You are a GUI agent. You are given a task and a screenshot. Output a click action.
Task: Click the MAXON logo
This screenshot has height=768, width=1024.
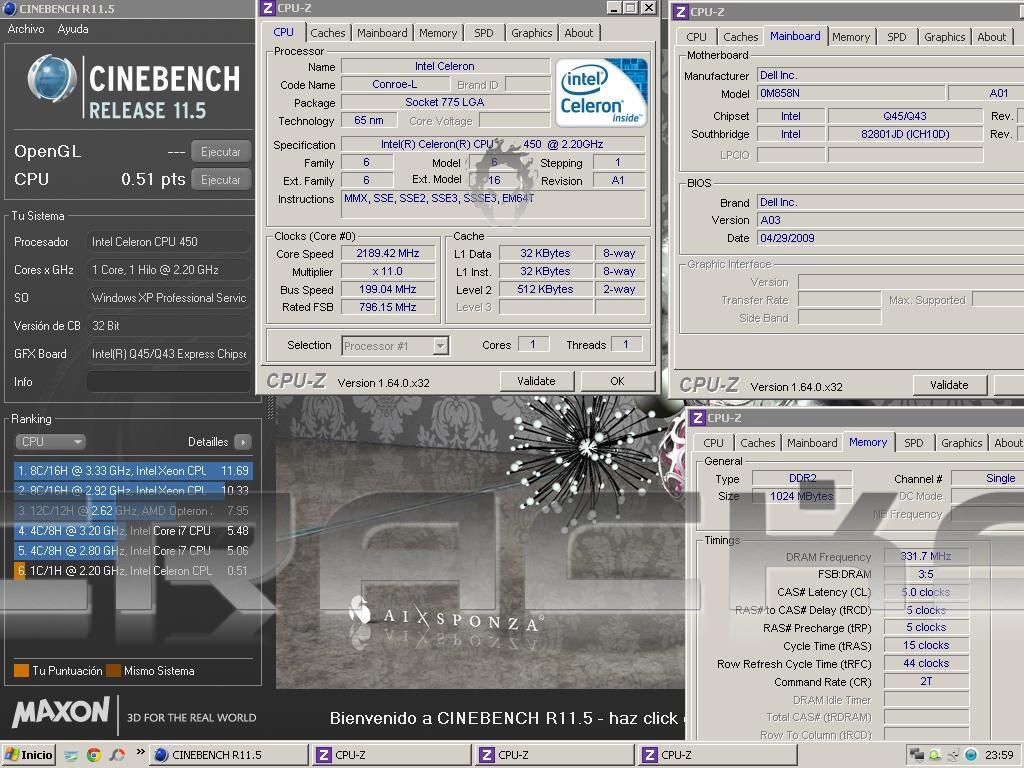click(x=61, y=713)
